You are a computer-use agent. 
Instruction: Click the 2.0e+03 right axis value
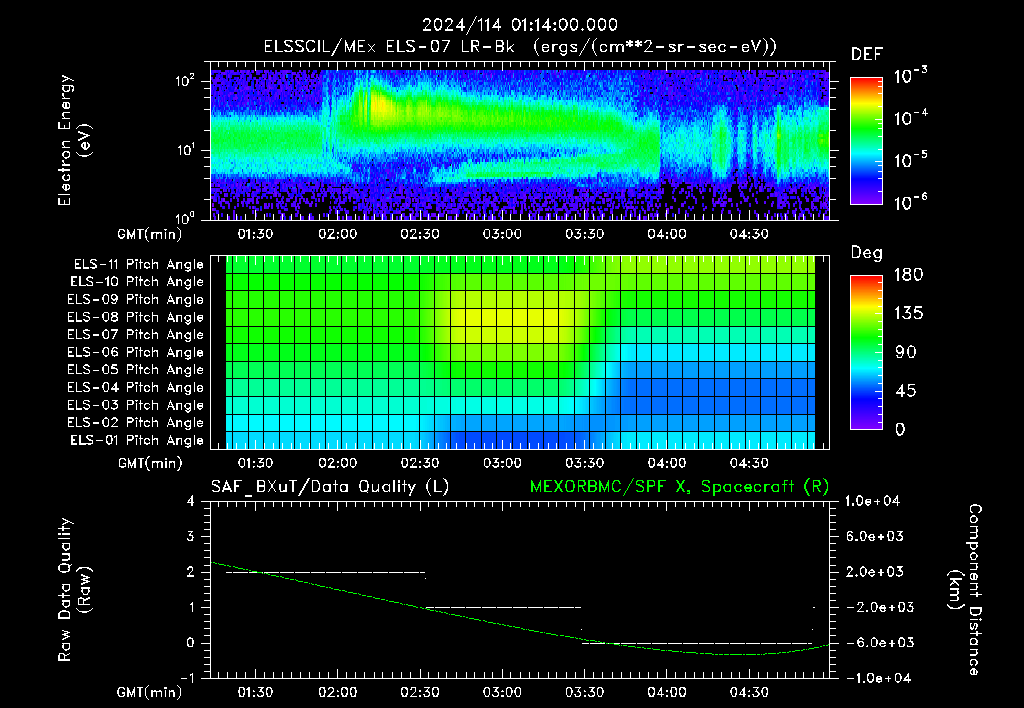pyautogui.click(x=875, y=571)
